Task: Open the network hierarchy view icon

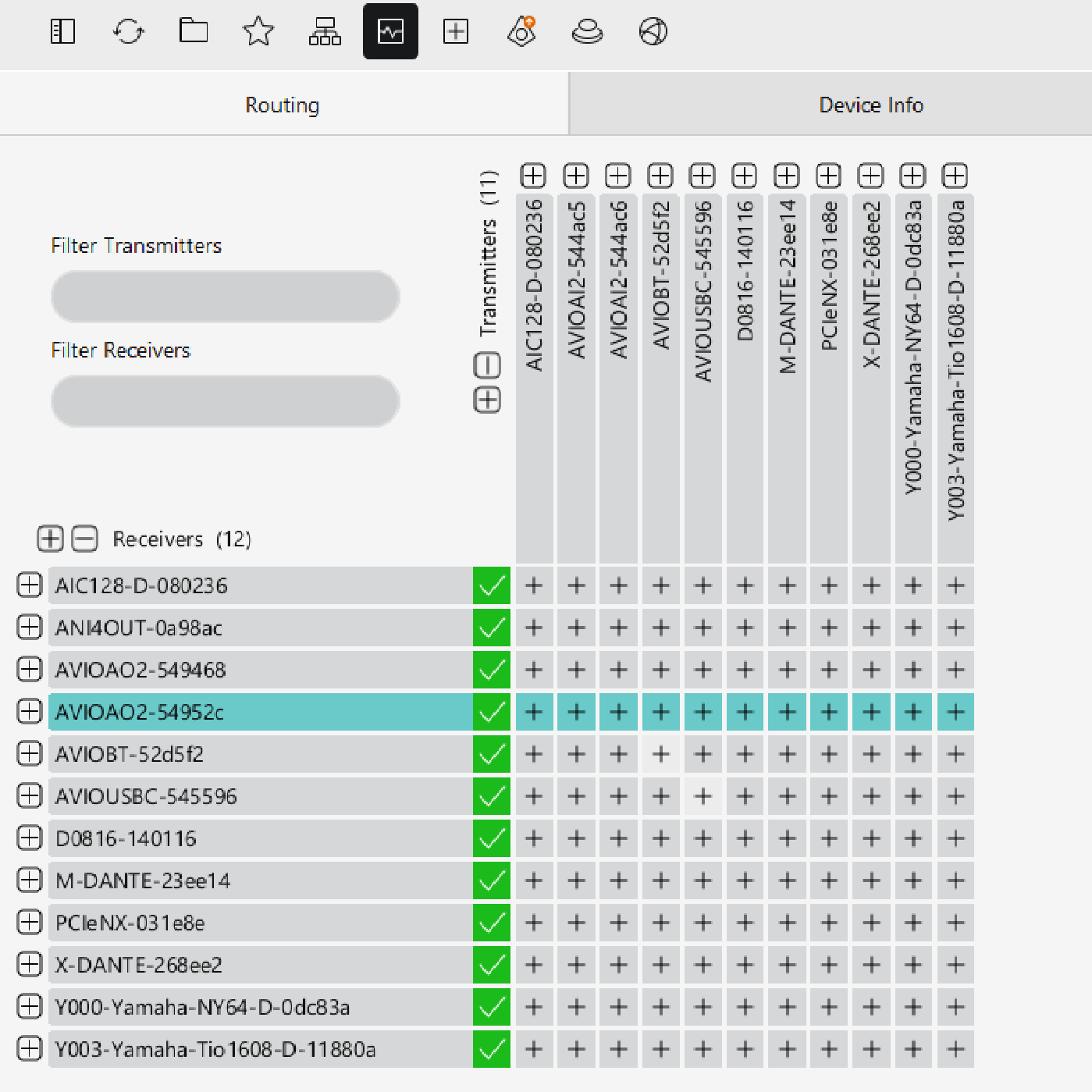Action: click(325, 32)
